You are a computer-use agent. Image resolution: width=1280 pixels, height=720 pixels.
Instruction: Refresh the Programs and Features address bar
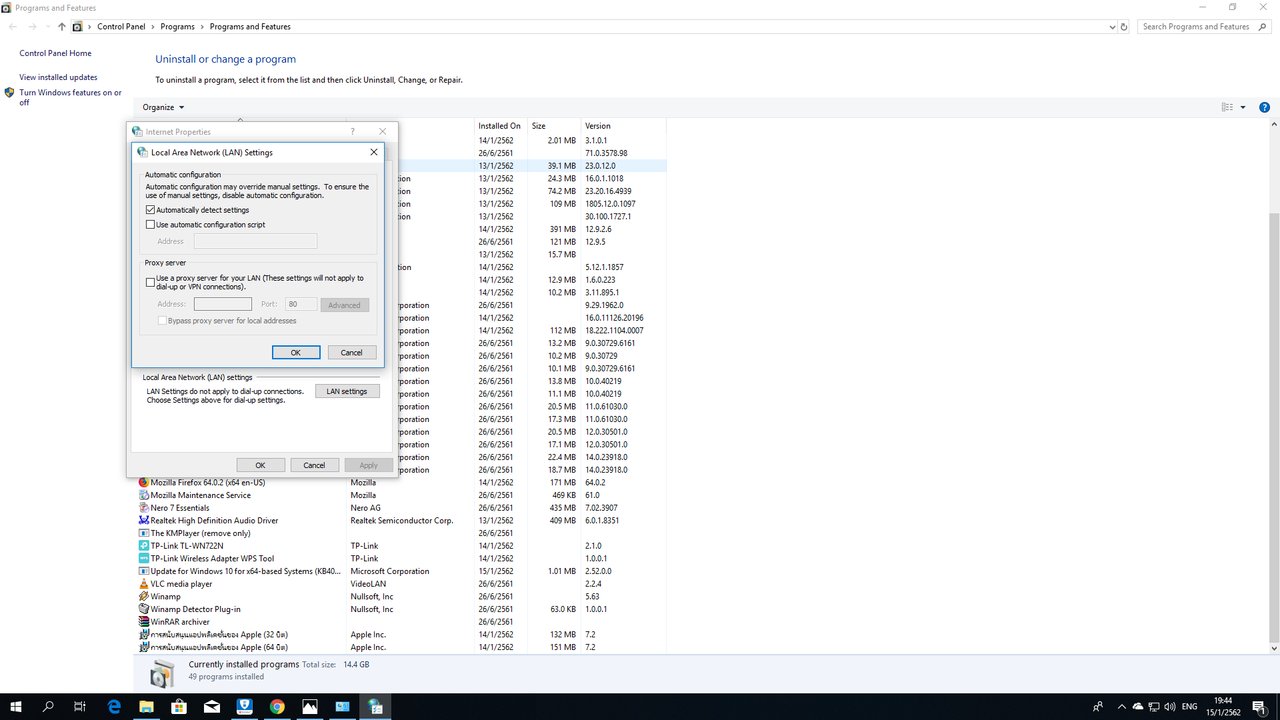pyautogui.click(x=1125, y=27)
